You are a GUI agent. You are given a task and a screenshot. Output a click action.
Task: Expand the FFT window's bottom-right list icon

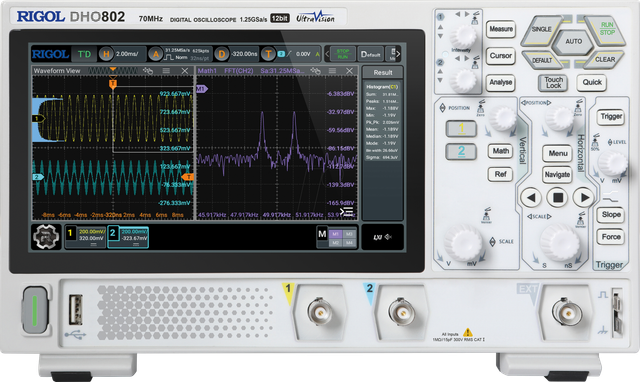coord(347,211)
